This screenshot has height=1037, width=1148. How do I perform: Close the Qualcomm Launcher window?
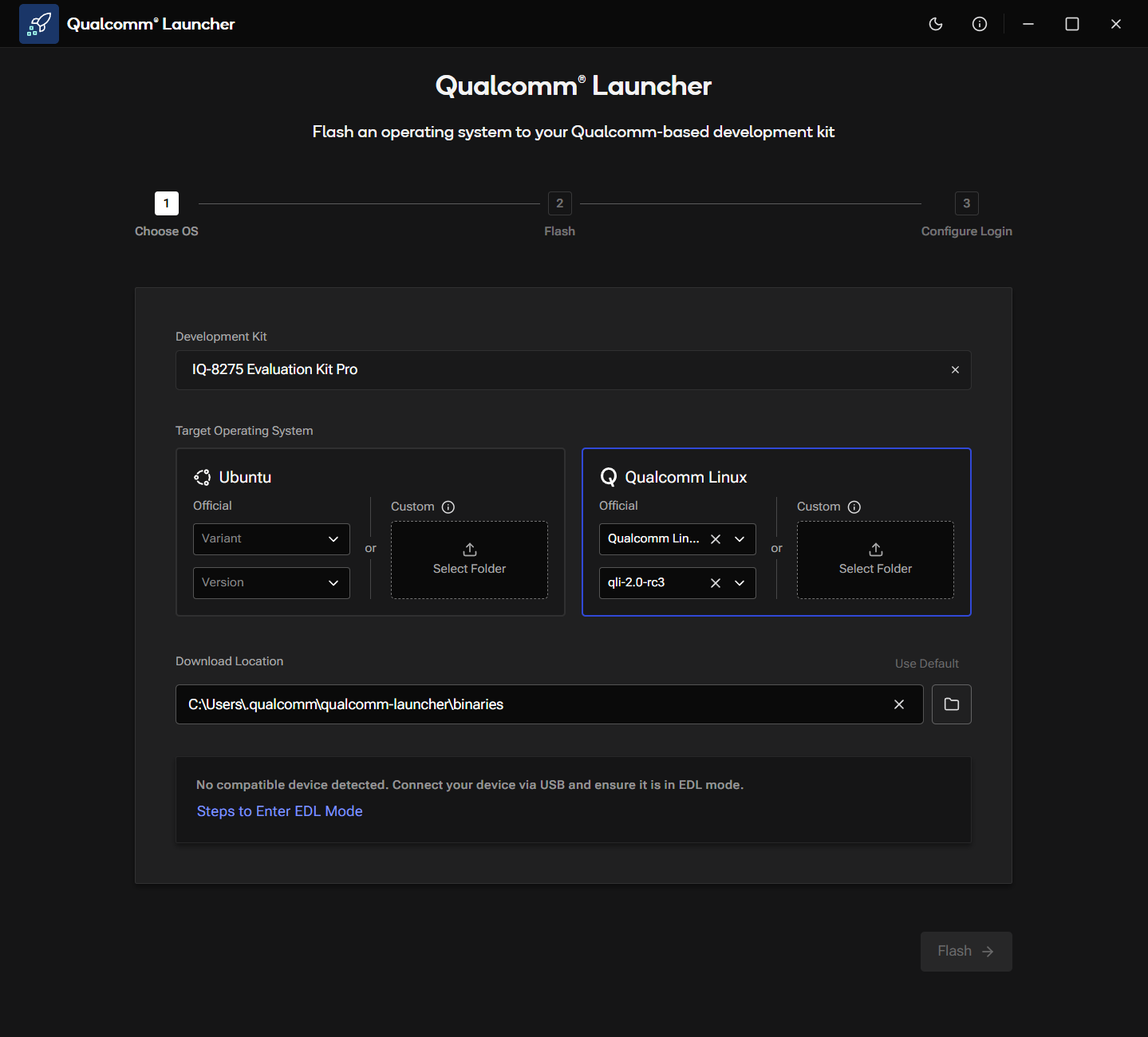point(1116,24)
